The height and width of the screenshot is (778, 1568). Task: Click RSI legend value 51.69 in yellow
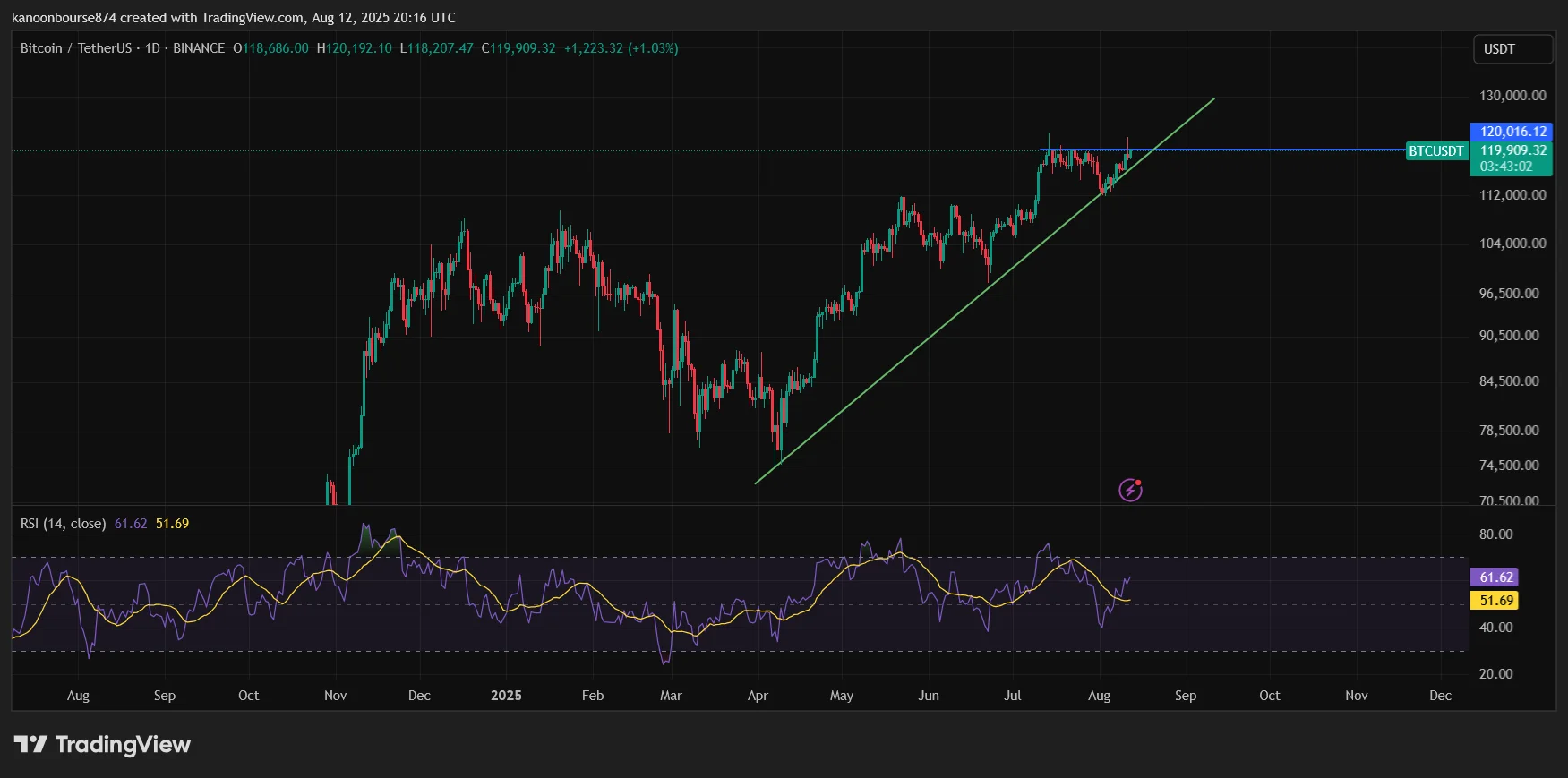click(172, 524)
